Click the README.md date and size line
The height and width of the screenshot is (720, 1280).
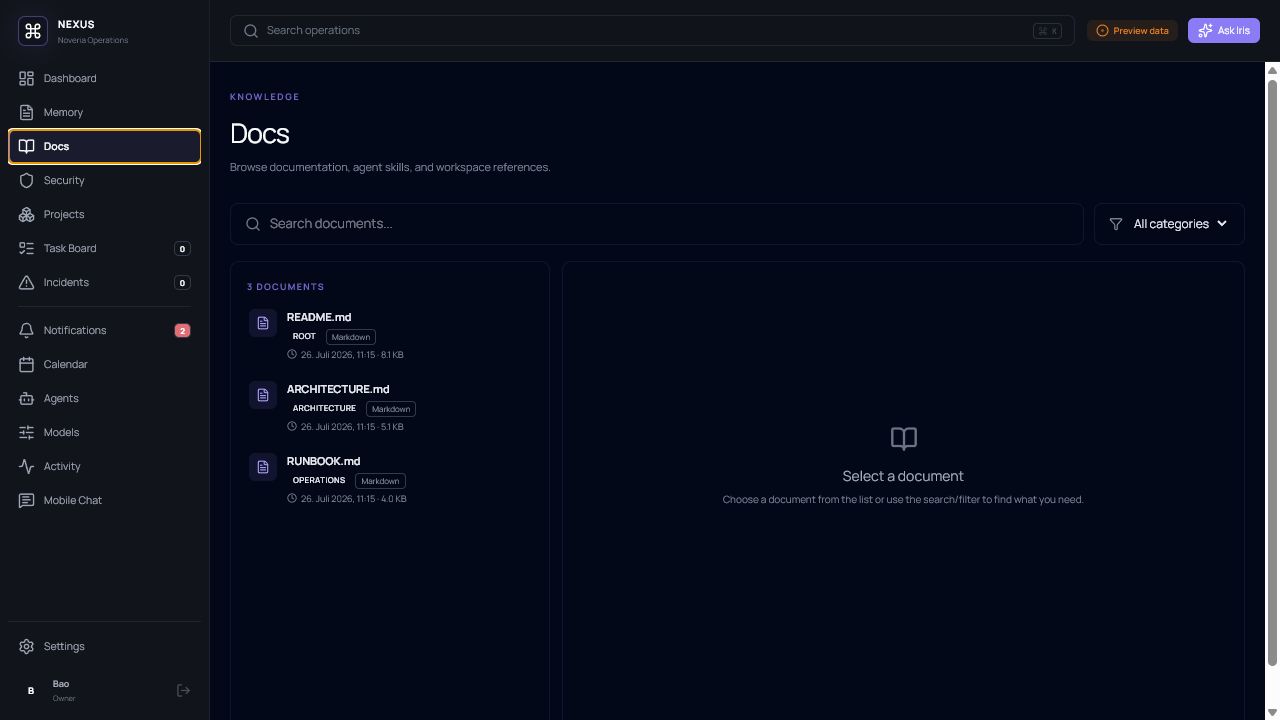(345, 355)
